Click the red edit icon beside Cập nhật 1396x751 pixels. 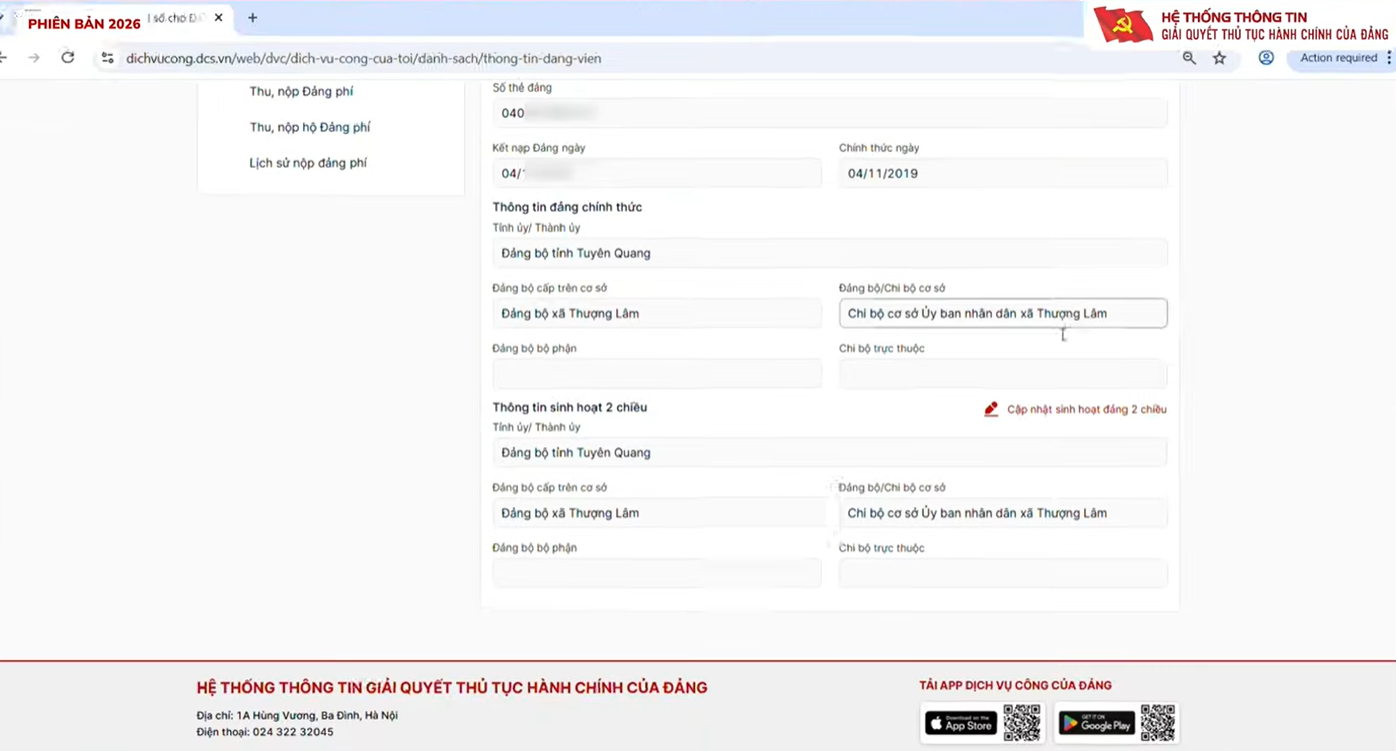[x=991, y=409]
